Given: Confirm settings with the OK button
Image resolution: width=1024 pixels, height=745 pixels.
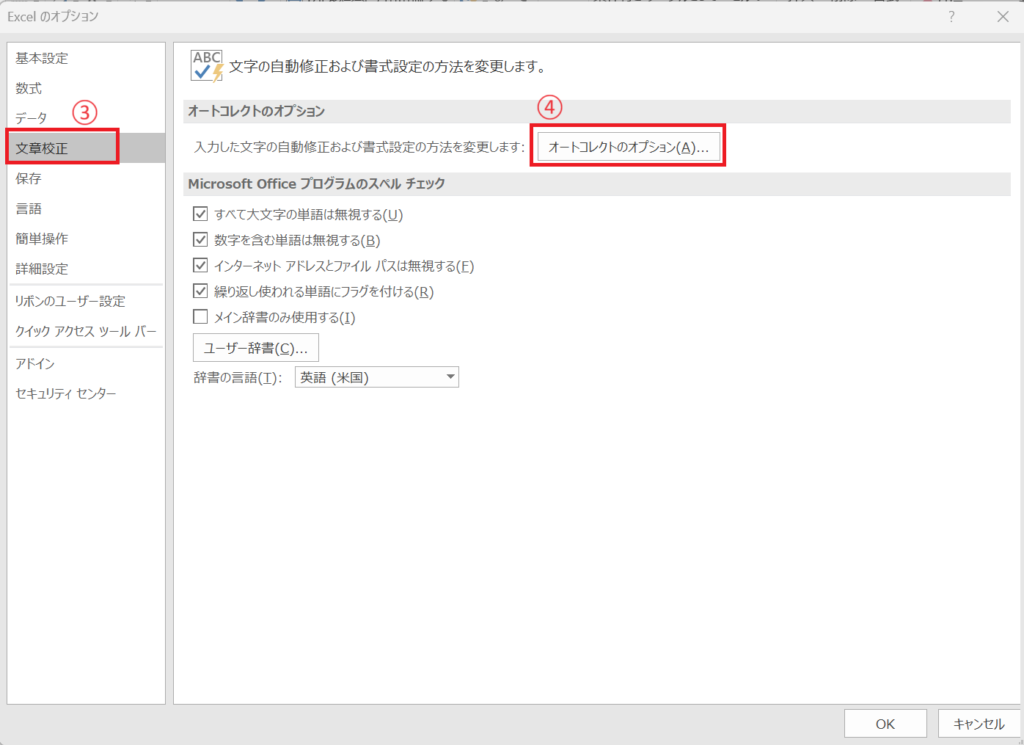Looking at the screenshot, I should [885, 723].
